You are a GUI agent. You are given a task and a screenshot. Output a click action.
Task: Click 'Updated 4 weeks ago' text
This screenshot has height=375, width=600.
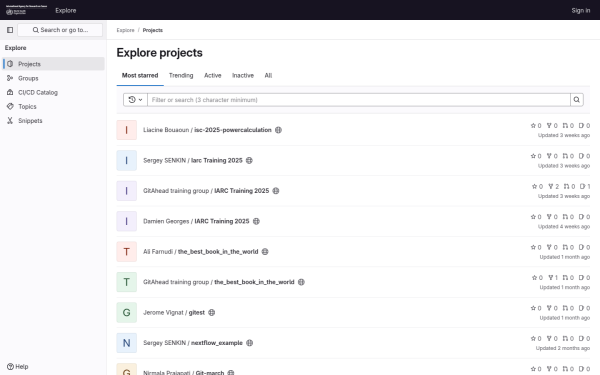point(564,227)
